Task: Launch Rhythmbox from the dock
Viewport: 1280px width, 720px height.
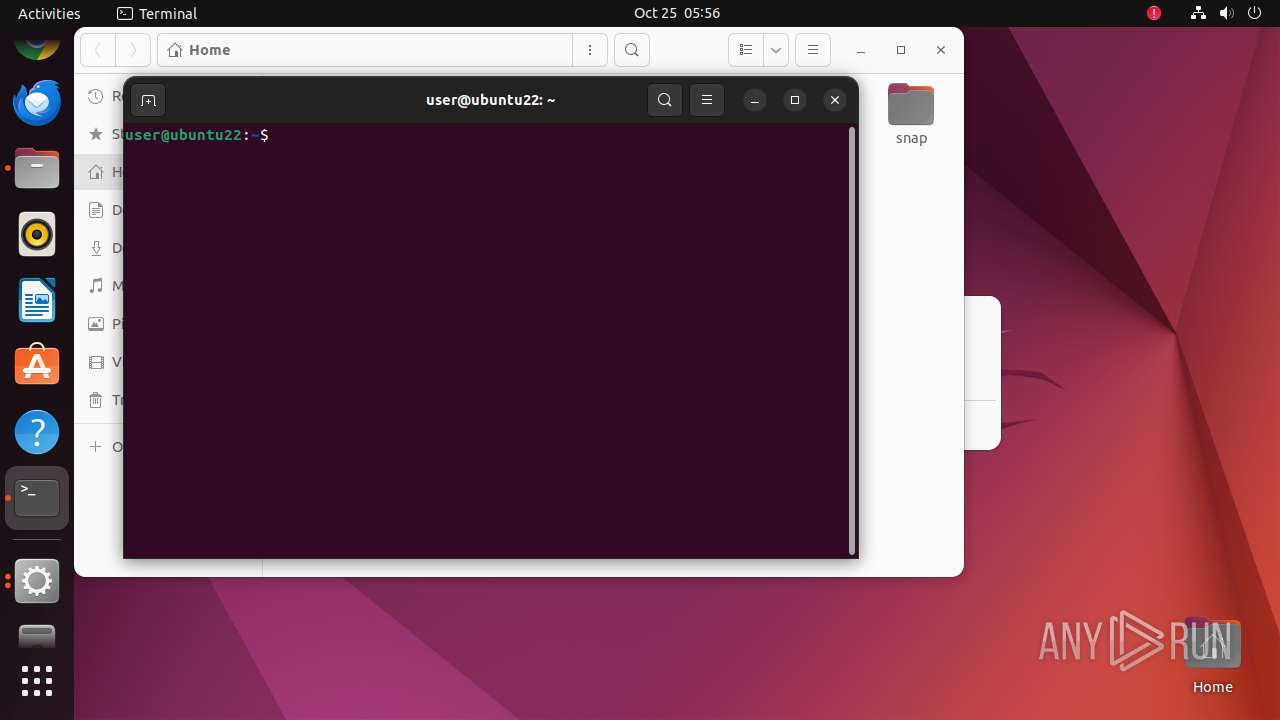Action: coord(37,234)
